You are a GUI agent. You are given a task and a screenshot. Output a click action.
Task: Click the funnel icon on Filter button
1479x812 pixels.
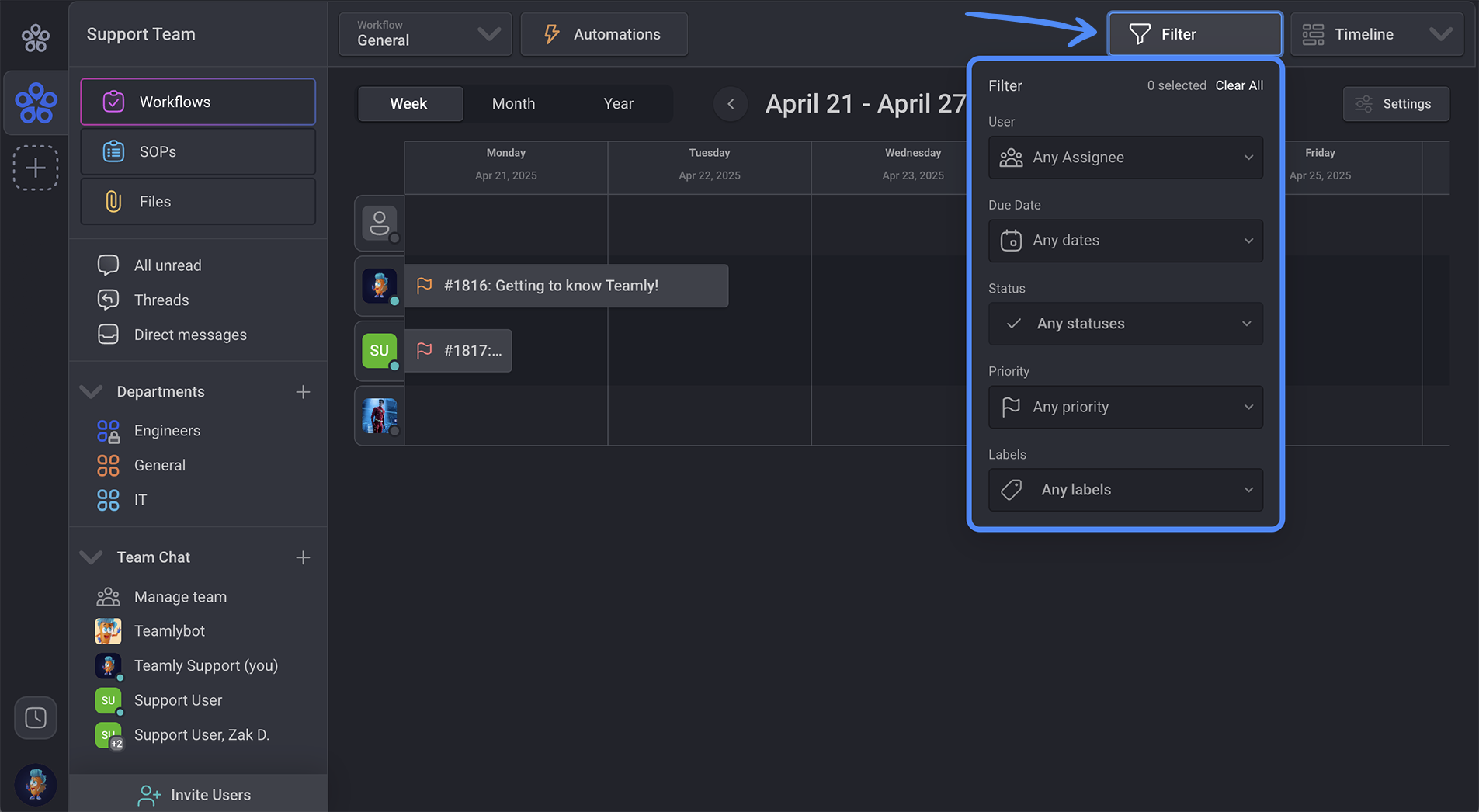pos(1139,34)
